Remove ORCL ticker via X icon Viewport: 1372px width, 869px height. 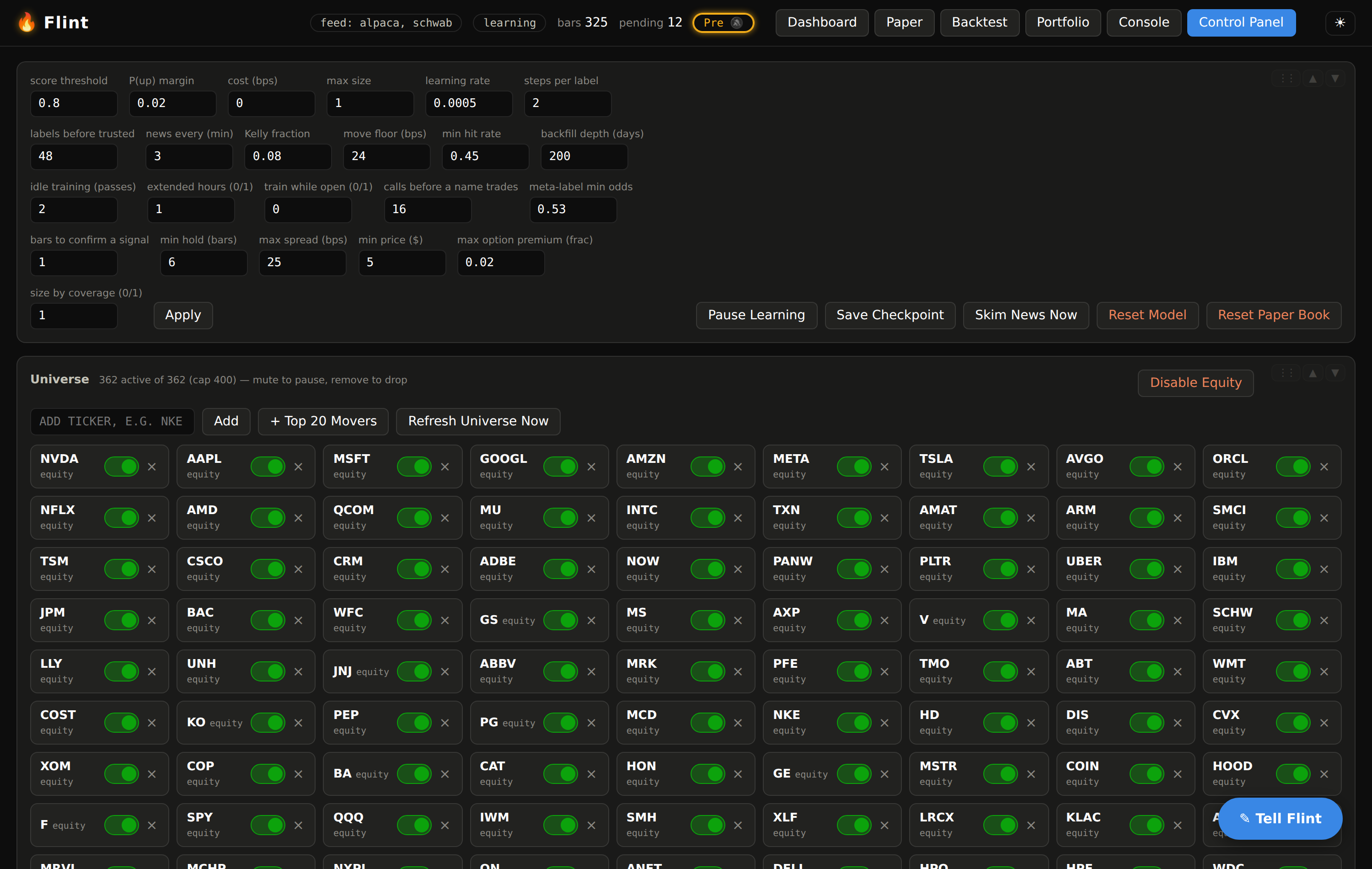1324,467
